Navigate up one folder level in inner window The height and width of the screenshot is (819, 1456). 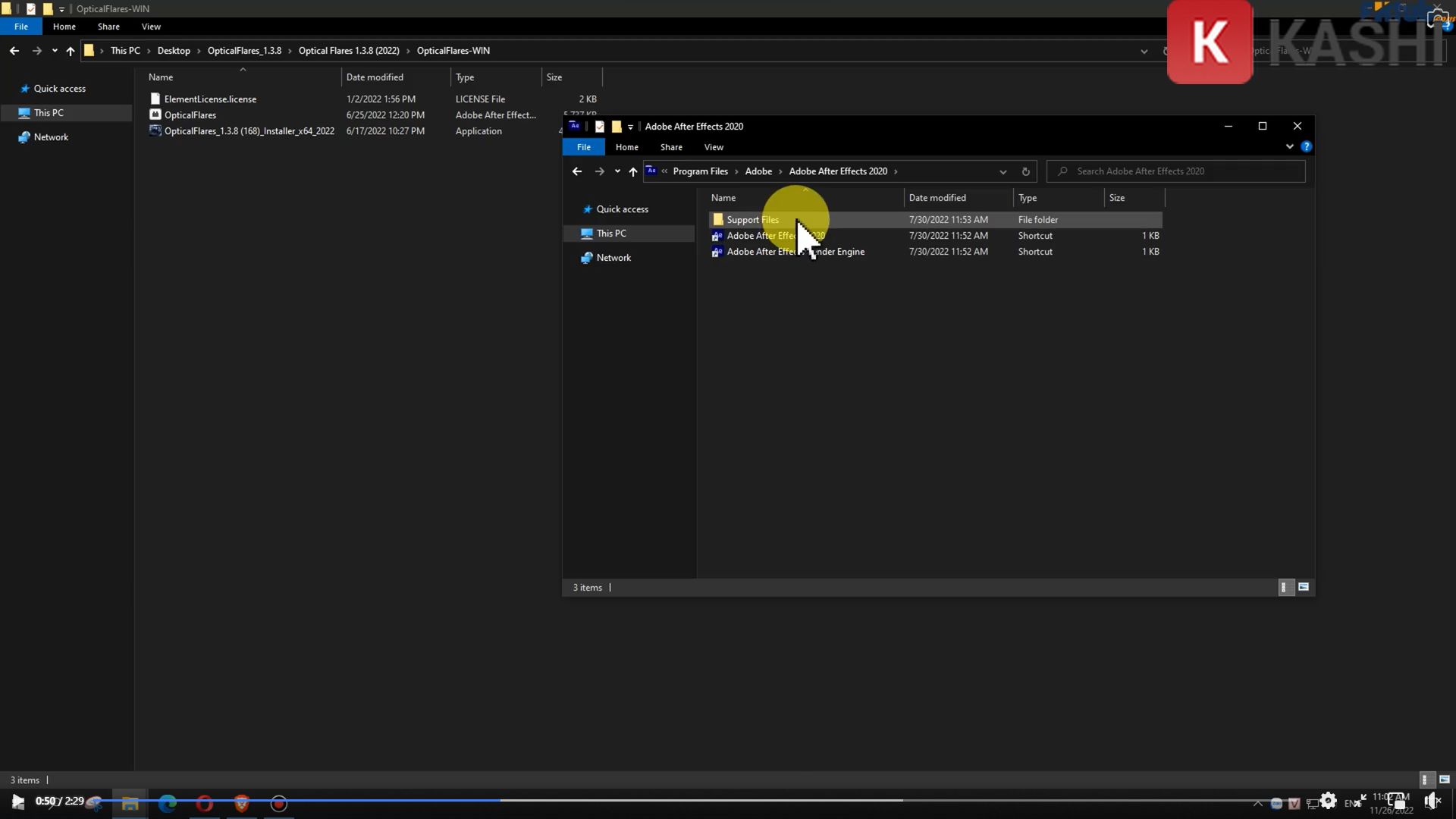coord(632,172)
